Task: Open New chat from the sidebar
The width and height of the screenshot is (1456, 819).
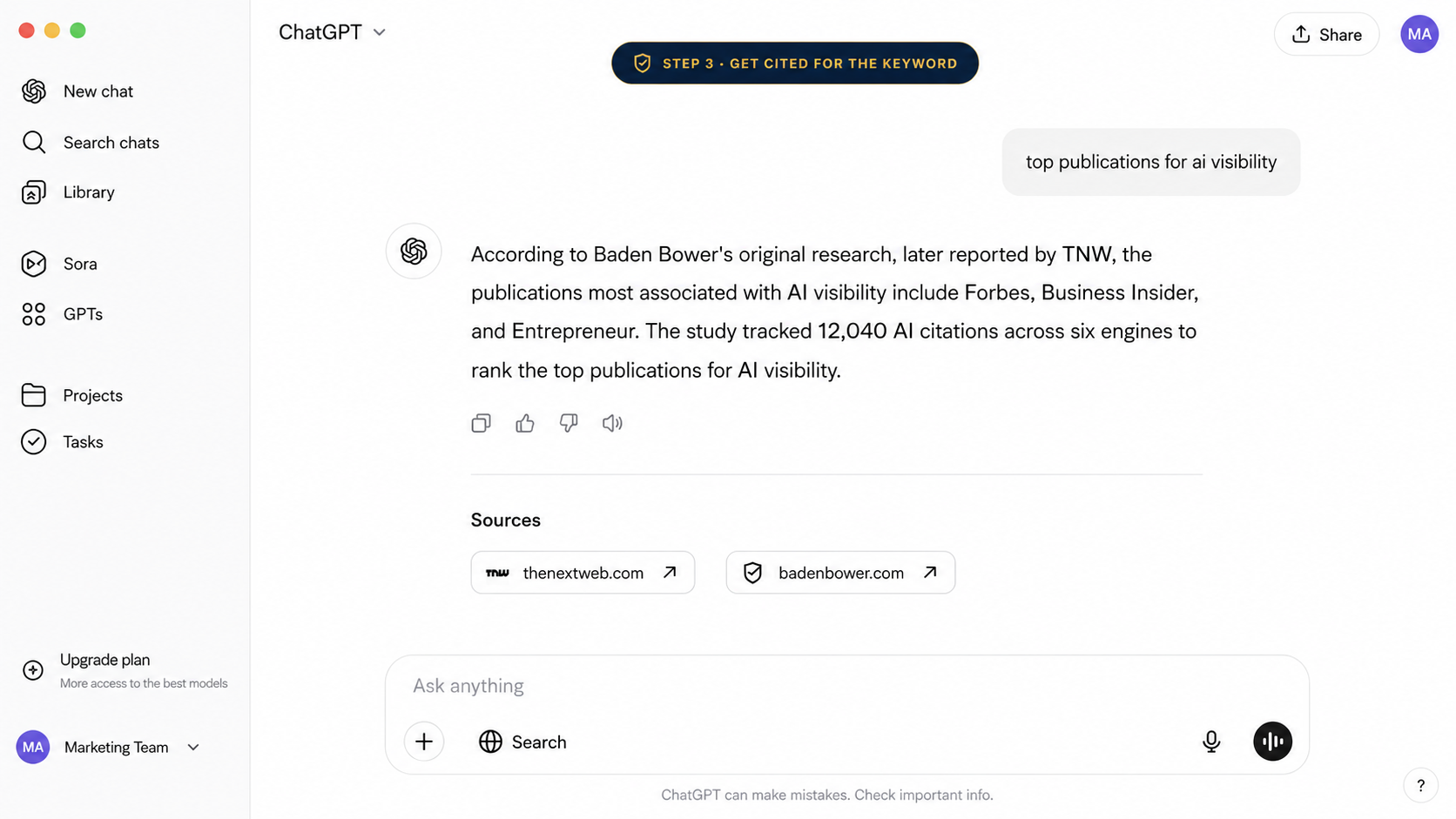Action: pos(98,91)
